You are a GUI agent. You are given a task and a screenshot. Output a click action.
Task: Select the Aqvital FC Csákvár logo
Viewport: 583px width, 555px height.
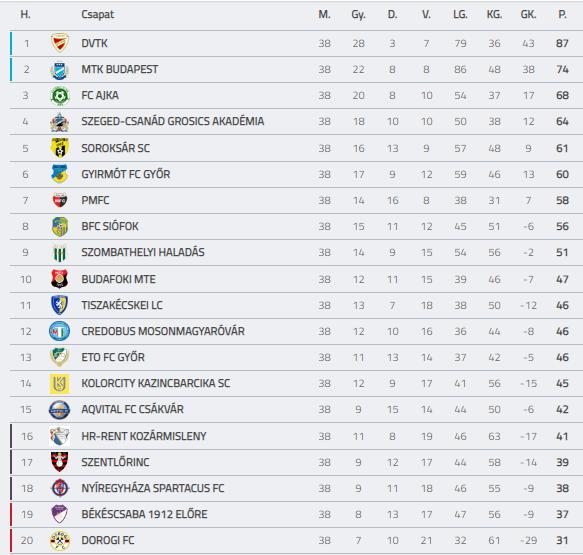(x=59, y=410)
